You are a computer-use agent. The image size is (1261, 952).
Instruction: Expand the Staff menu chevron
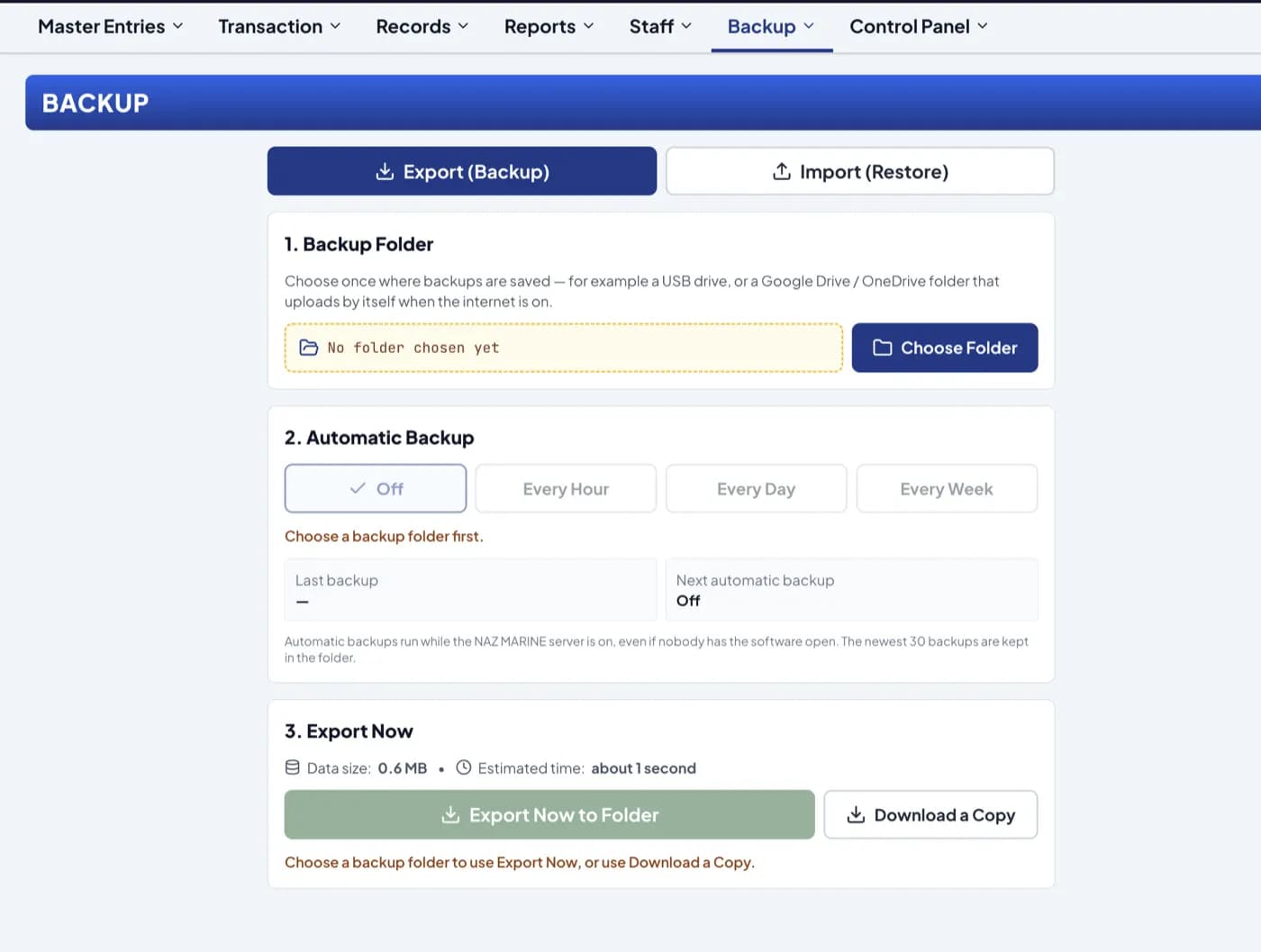(686, 26)
